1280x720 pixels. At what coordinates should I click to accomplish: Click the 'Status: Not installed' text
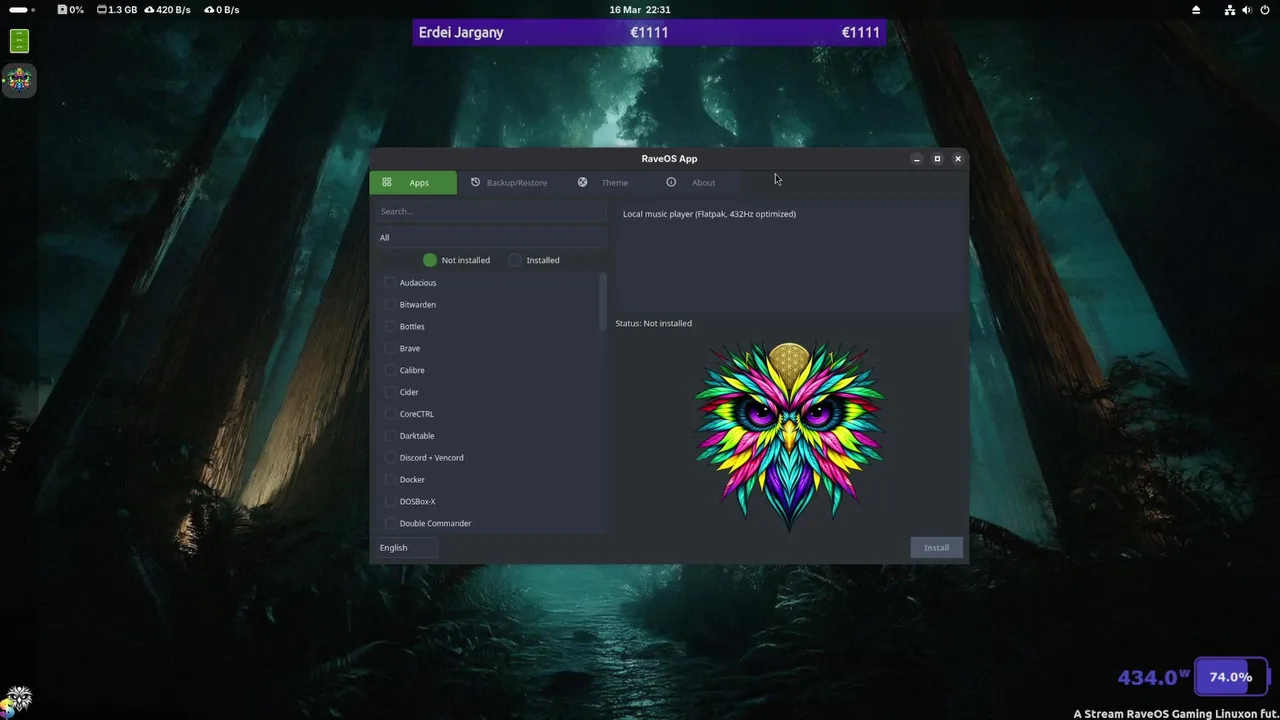tap(653, 323)
